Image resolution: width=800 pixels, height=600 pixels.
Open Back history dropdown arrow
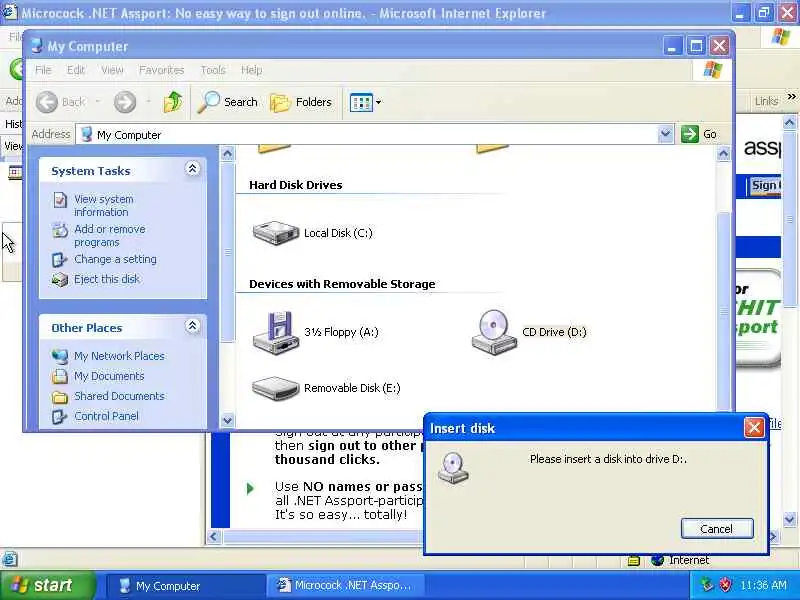(x=97, y=102)
